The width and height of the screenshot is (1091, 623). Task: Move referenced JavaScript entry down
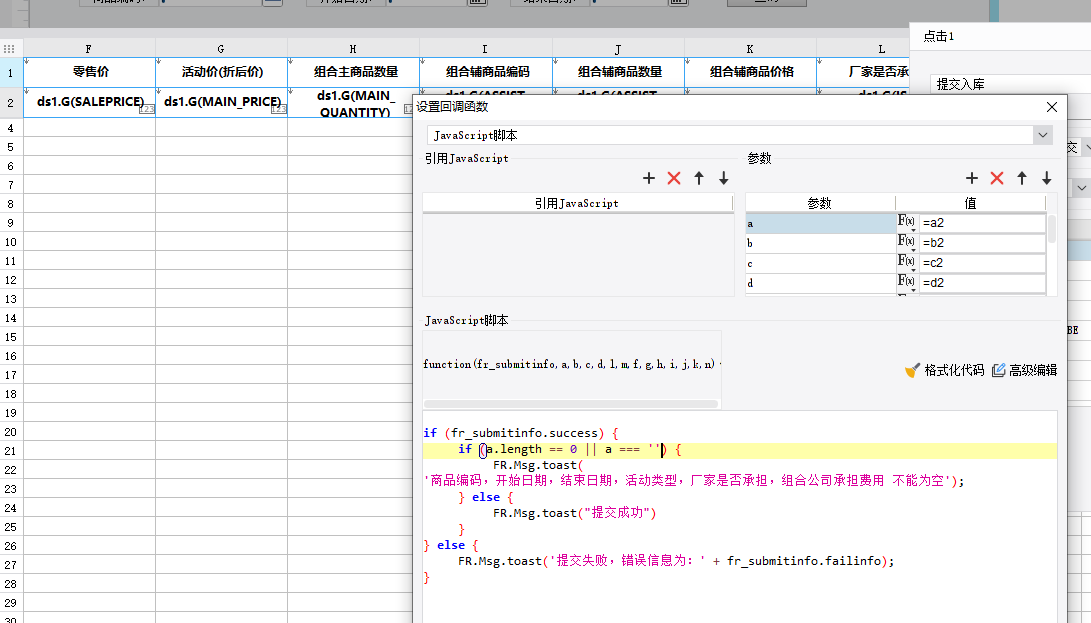[724, 178]
